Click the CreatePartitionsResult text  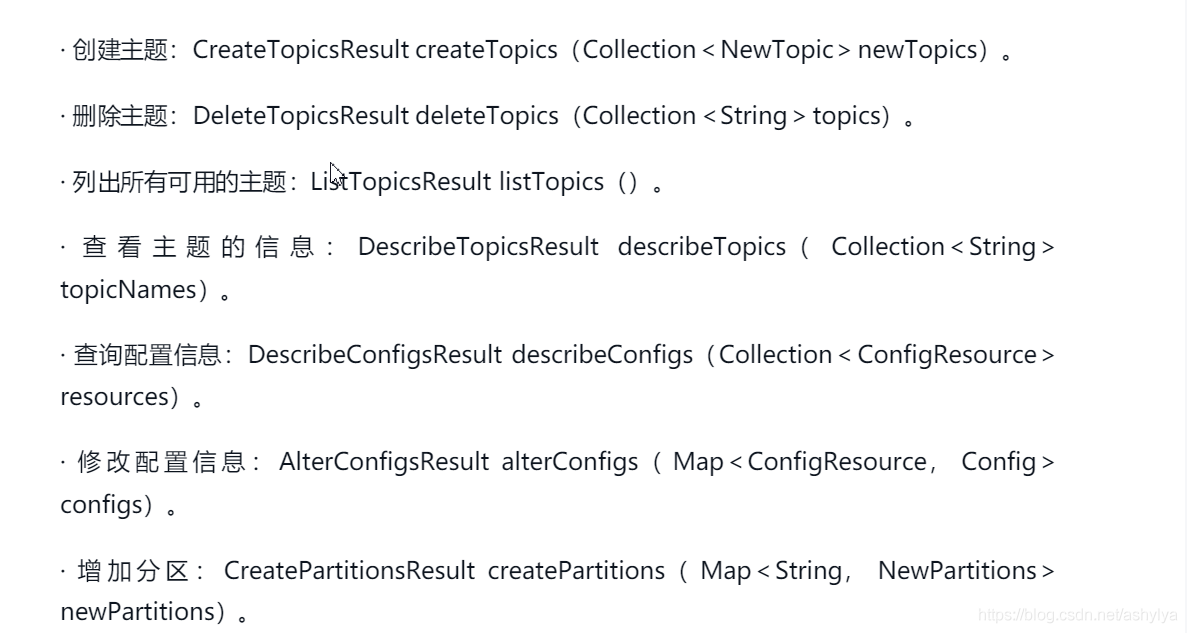point(349,571)
